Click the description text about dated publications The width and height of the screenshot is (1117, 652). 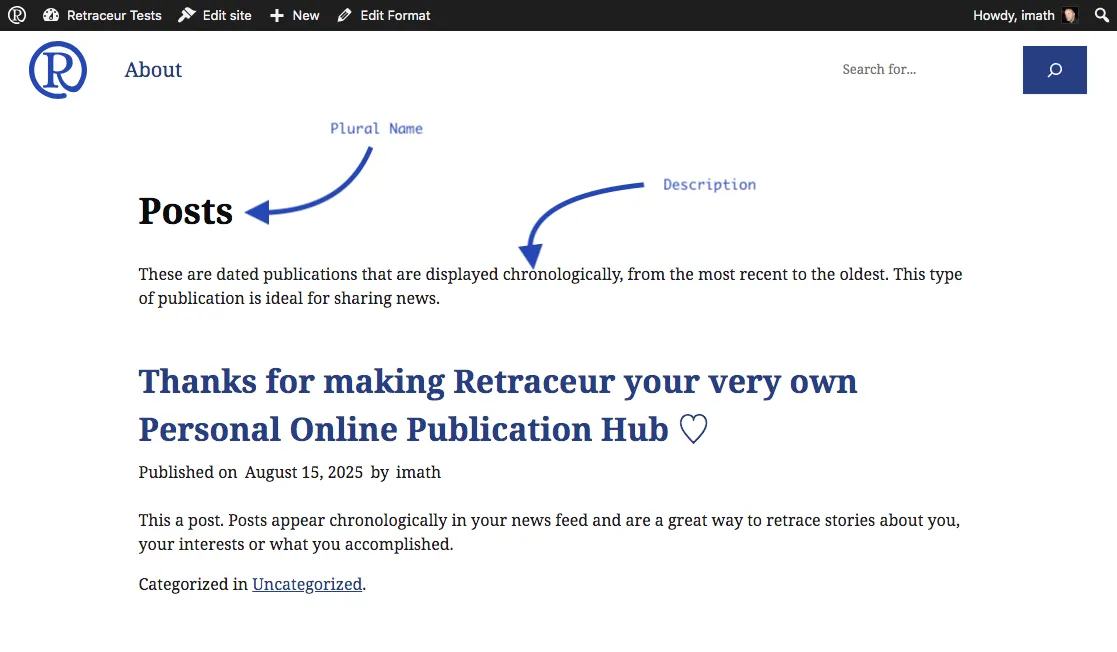pyautogui.click(x=550, y=286)
